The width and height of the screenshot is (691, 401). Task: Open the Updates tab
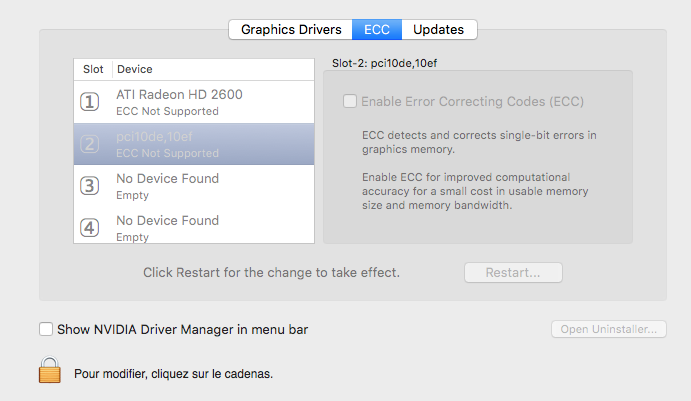pyautogui.click(x=439, y=30)
